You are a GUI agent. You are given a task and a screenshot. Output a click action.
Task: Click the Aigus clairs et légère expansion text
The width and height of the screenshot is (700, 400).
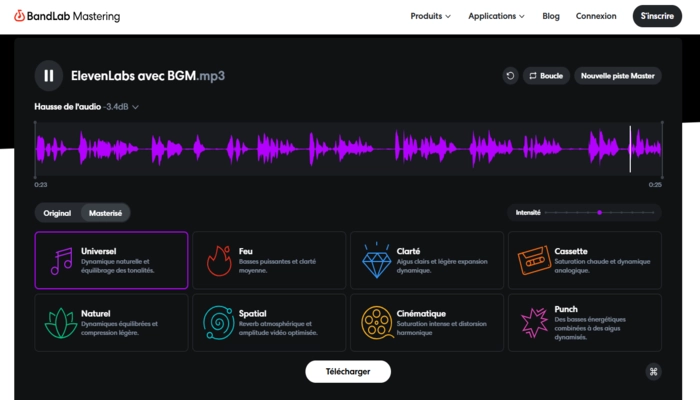click(x=442, y=266)
